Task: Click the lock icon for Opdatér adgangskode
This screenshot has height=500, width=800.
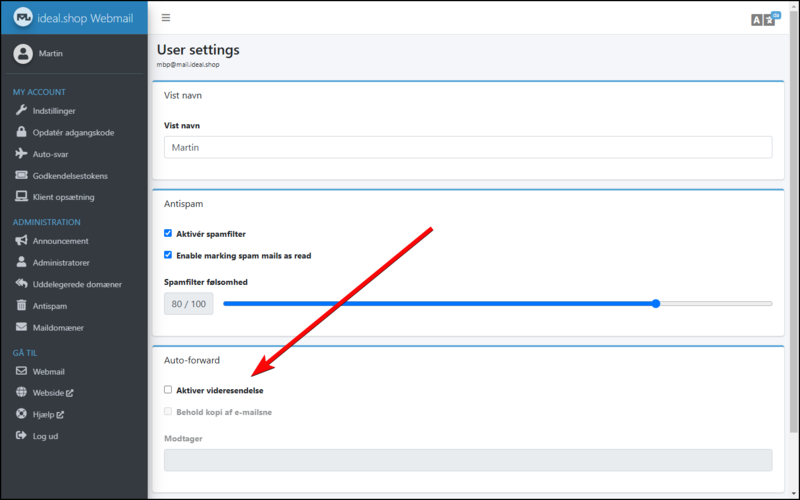Action: pos(21,132)
